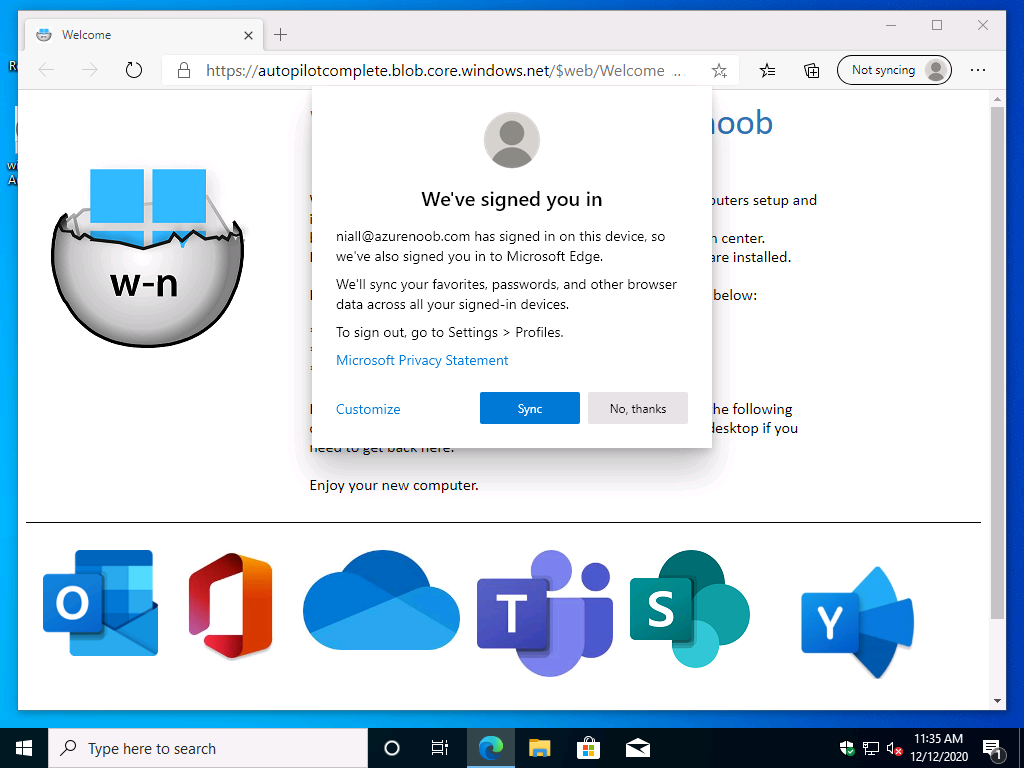Click the Office icon on the page

[x=231, y=604]
